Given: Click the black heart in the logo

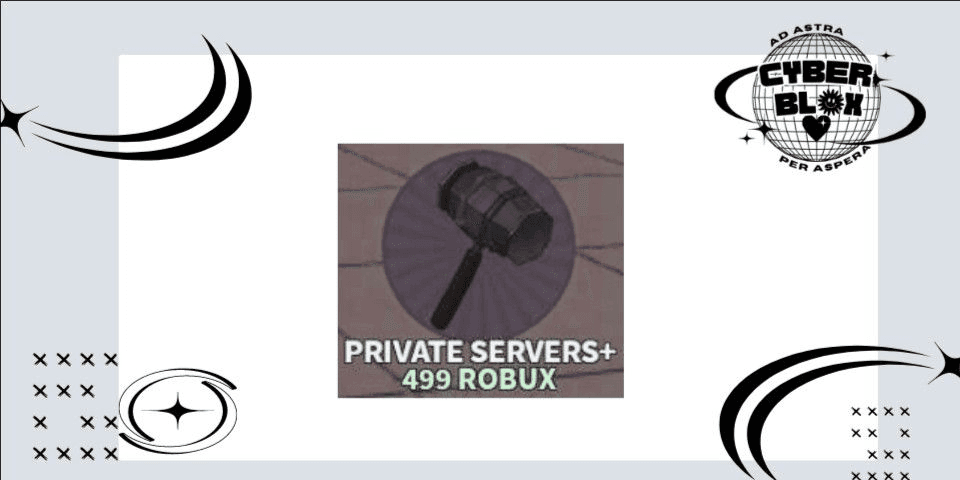Looking at the screenshot, I should 816,128.
